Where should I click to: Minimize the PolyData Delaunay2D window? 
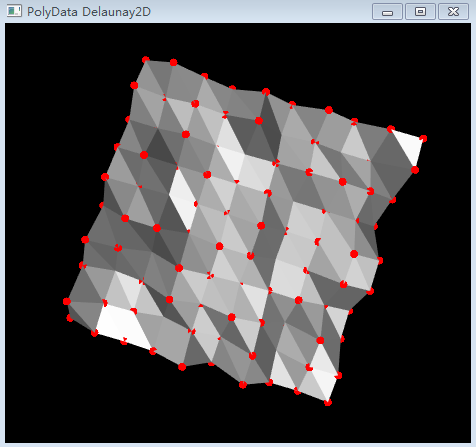pyautogui.click(x=387, y=12)
